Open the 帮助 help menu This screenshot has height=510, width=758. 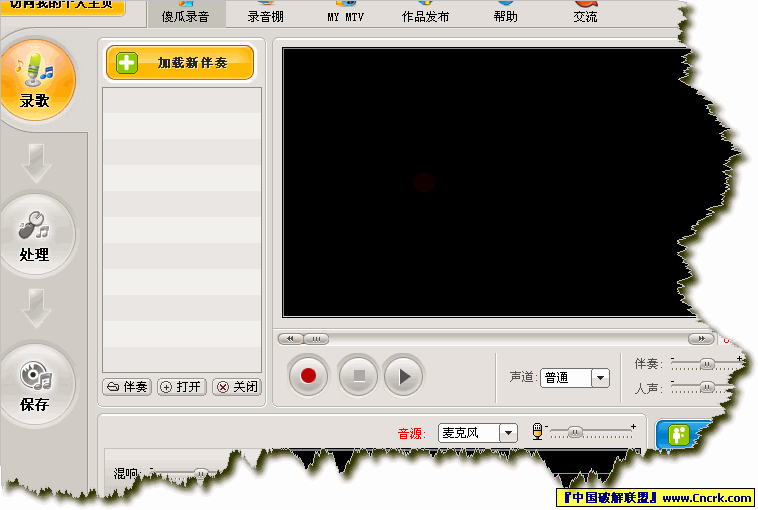pyautogui.click(x=505, y=17)
